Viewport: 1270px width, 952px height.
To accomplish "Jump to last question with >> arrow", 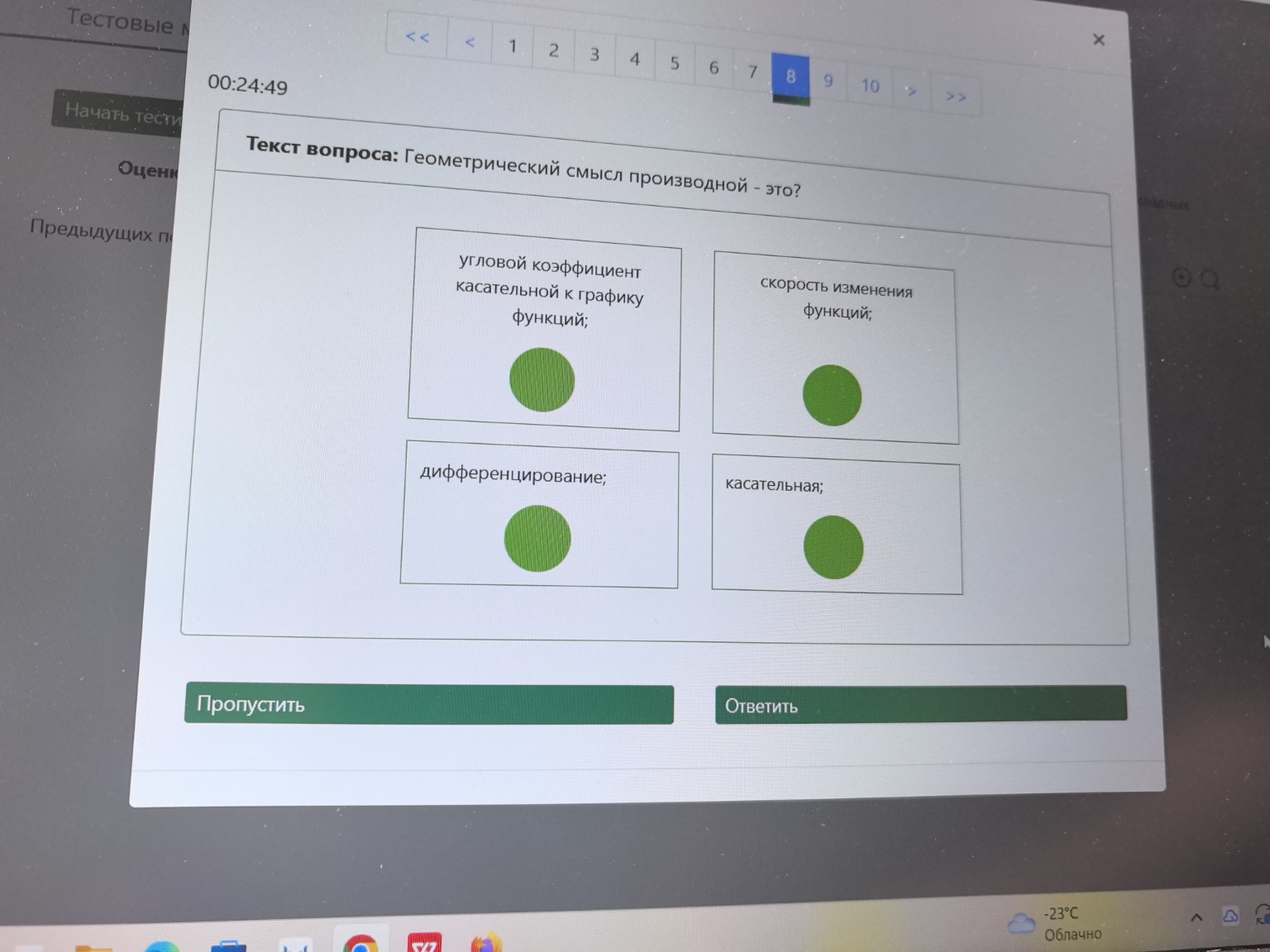I will [x=956, y=97].
